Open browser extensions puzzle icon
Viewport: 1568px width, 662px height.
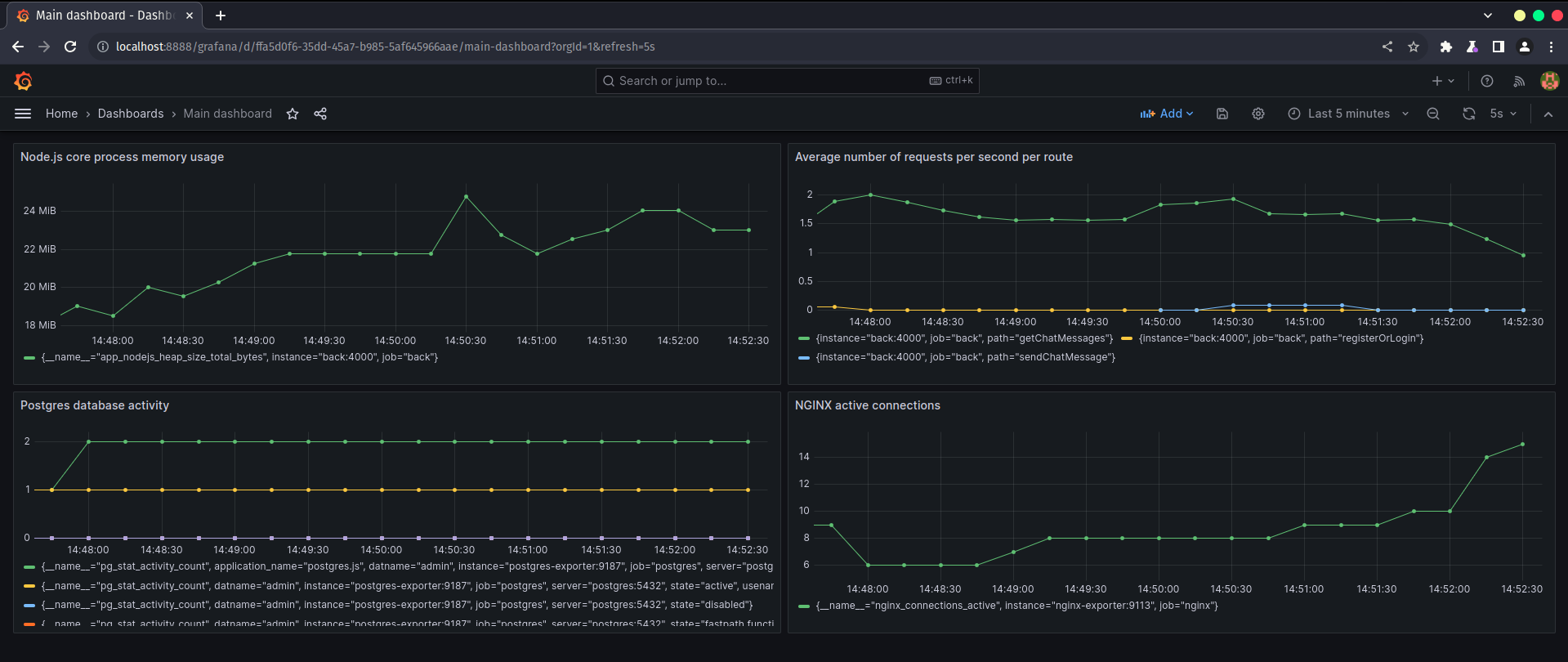point(1446,47)
